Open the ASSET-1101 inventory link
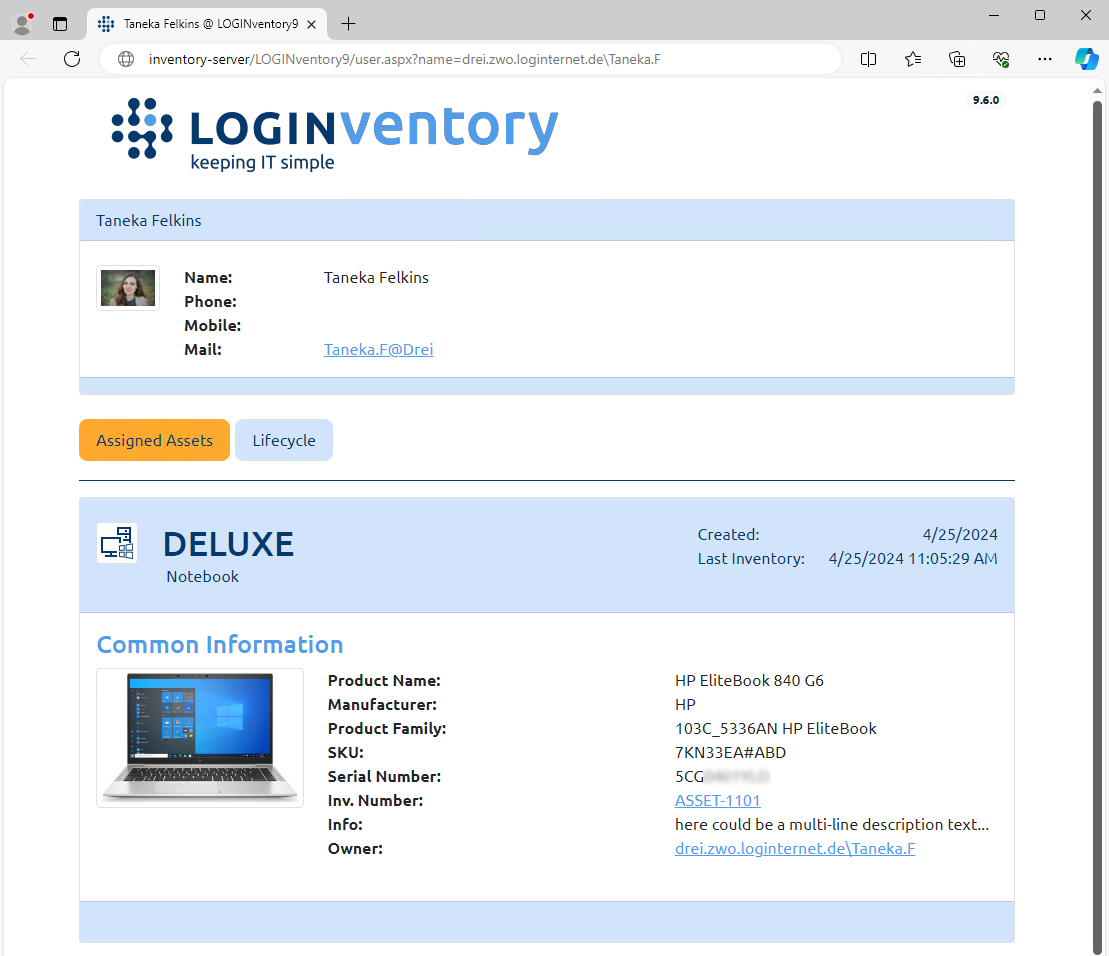1109x956 pixels. (x=717, y=800)
